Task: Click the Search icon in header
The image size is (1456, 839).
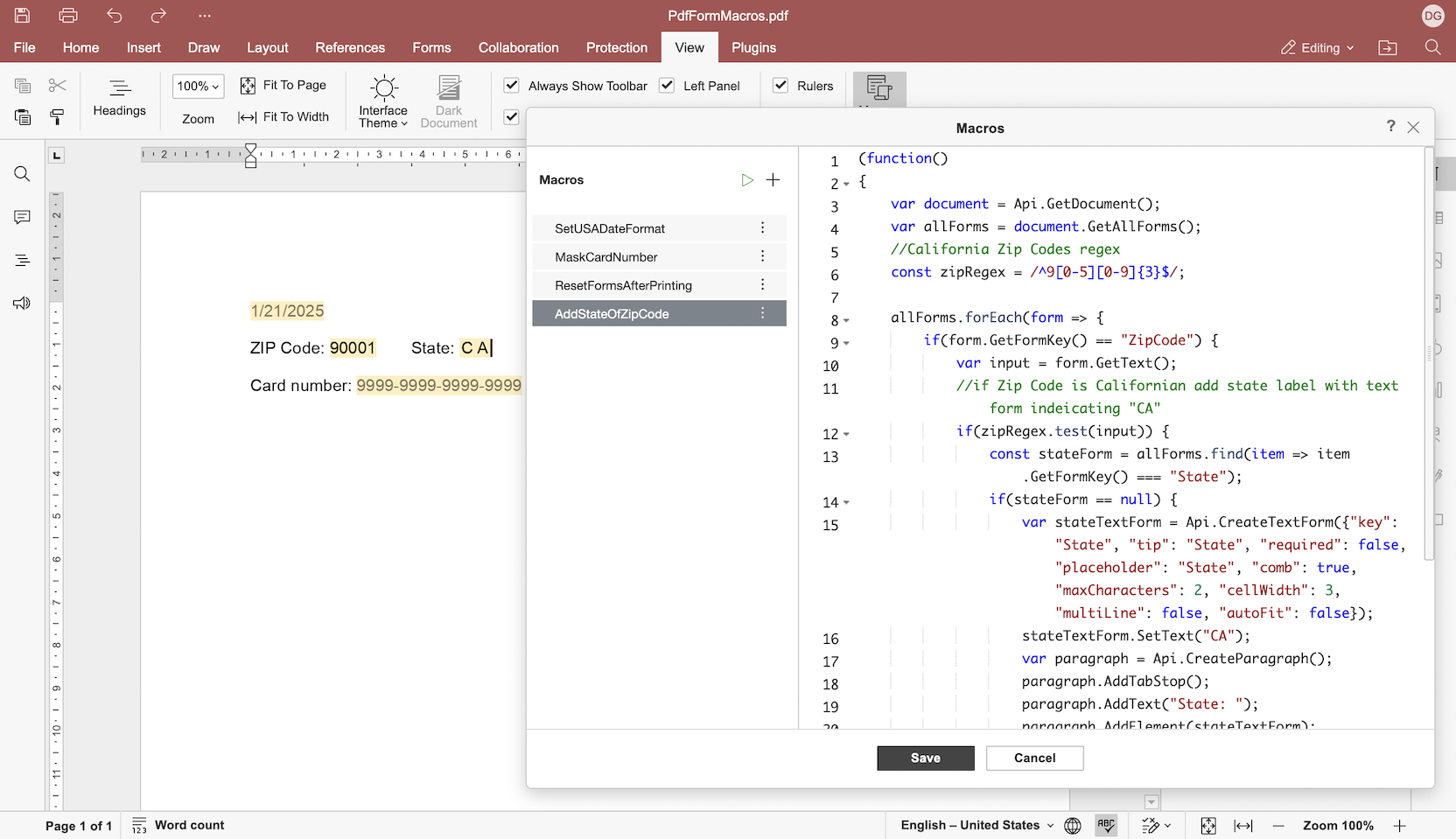Action: (1432, 47)
